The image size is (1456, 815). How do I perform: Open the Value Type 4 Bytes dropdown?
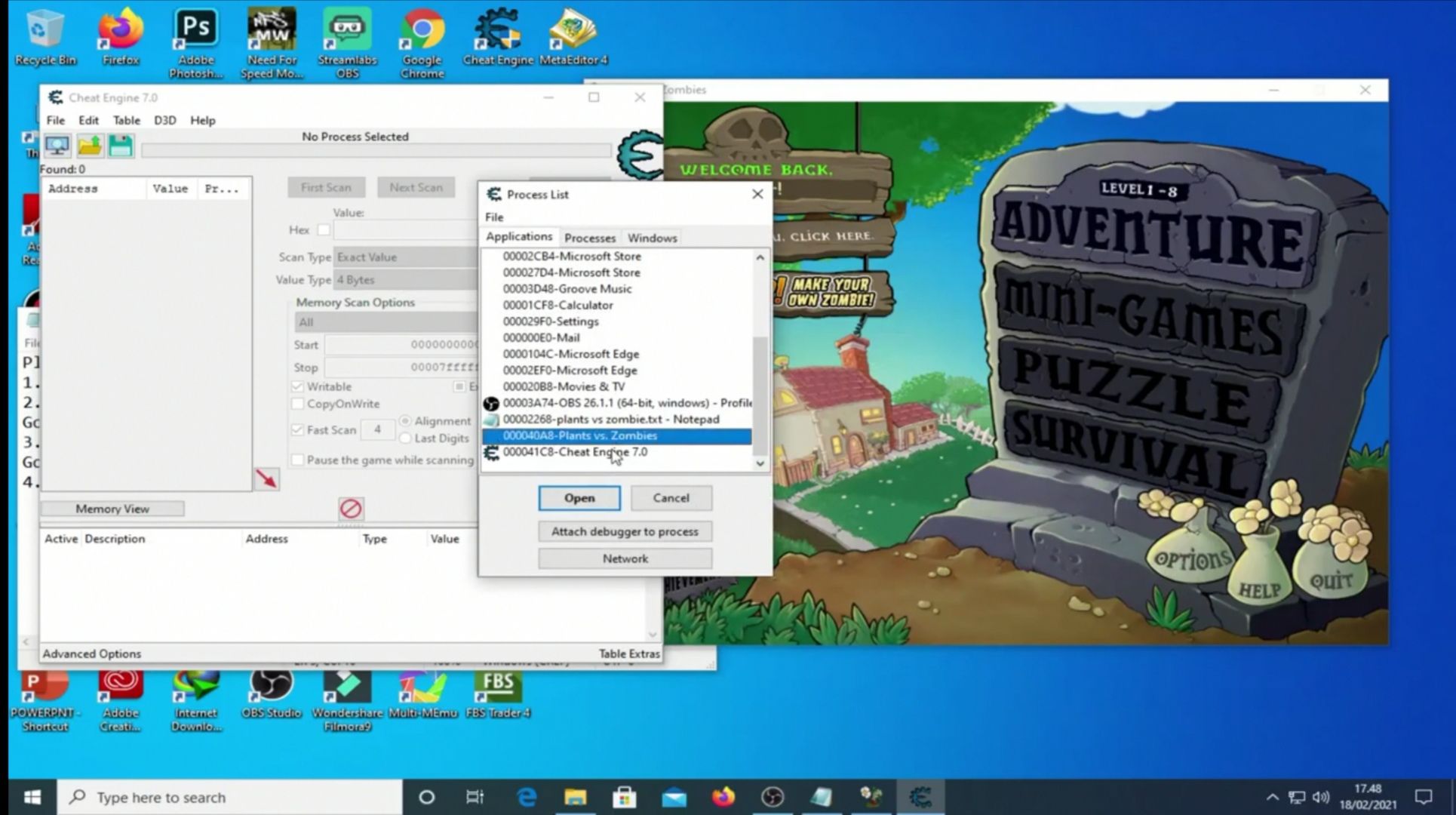(x=406, y=279)
